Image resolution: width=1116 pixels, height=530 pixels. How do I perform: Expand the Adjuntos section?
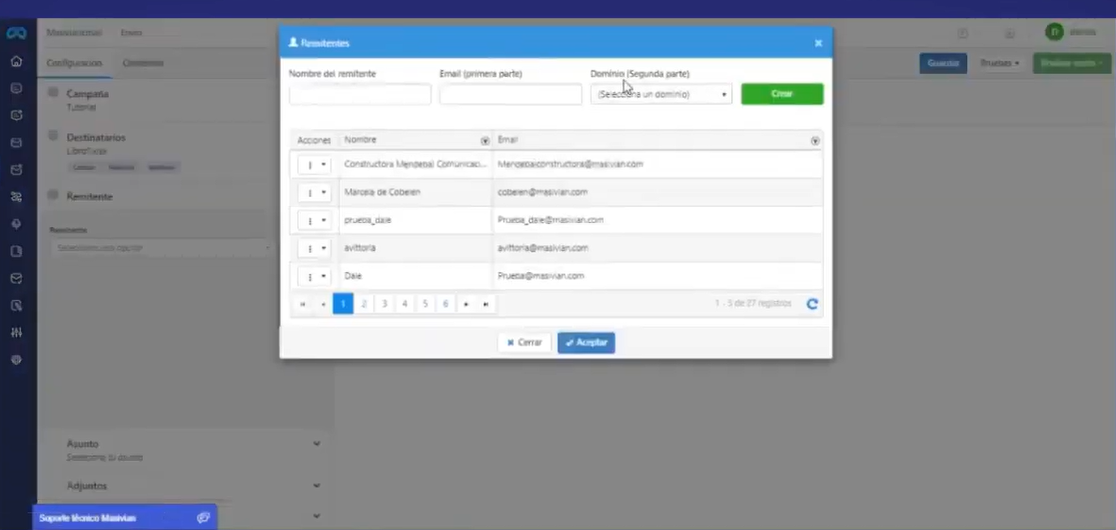pyautogui.click(x=317, y=486)
